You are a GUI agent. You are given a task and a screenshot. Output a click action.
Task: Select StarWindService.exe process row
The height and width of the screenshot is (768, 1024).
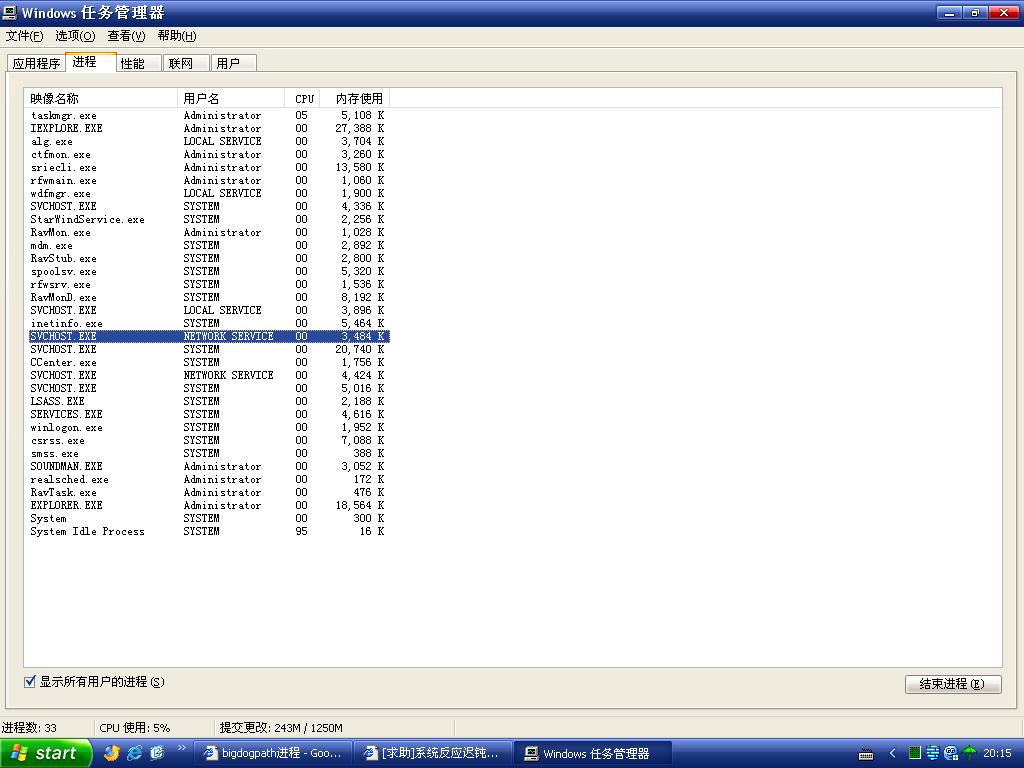pos(209,219)
